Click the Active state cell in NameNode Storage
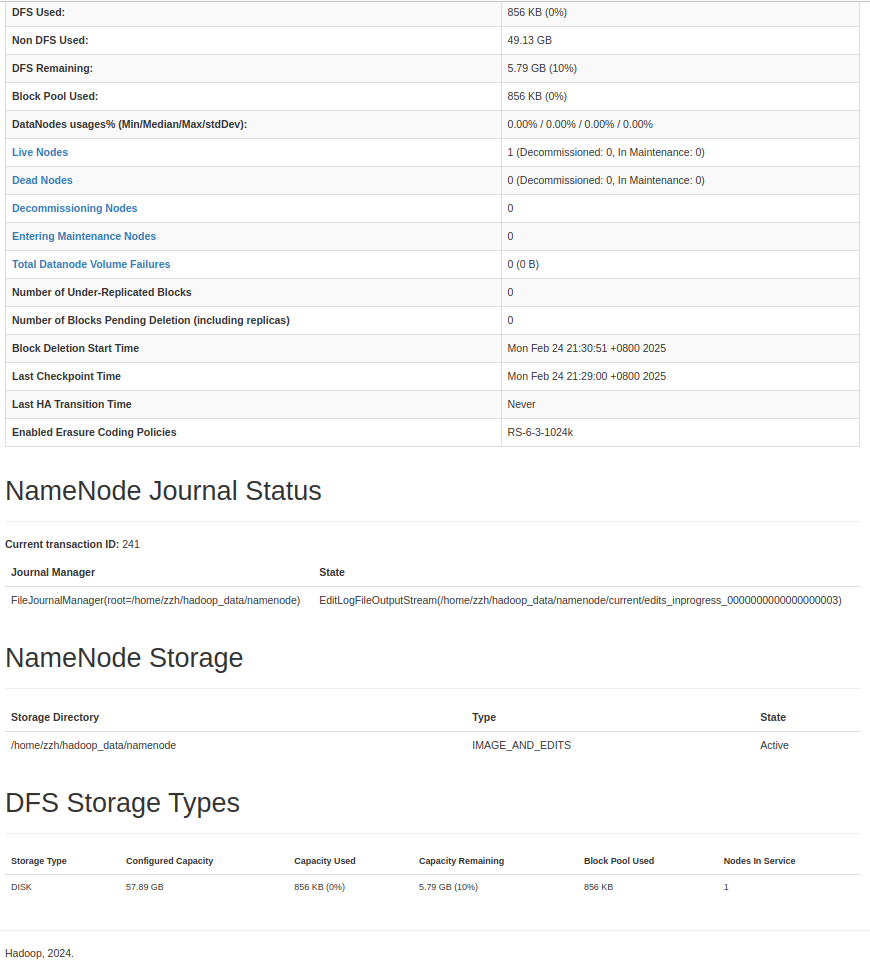 pyautogui.click(x=774, y=745)
